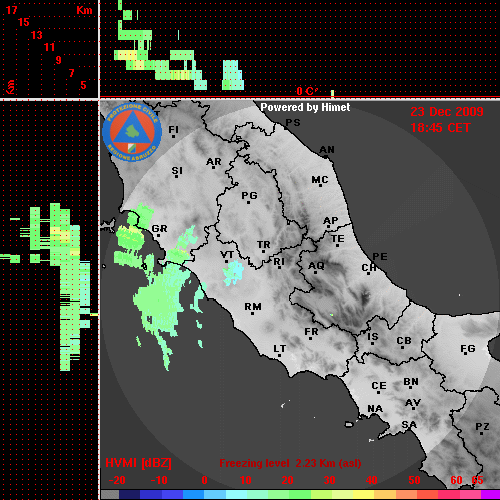The width and height of the screenshot is (500, 500).
Task: Click the AV city marker
Action: tap(413, 405)
